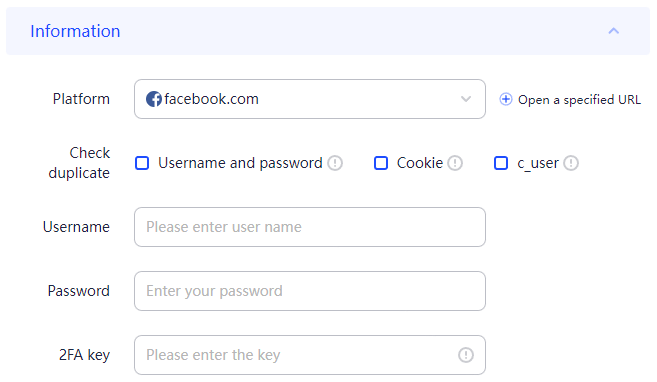Focus the 2FA key input field
Image resolution: width=657 pixels, height=382 pixels.
point(310,355)
